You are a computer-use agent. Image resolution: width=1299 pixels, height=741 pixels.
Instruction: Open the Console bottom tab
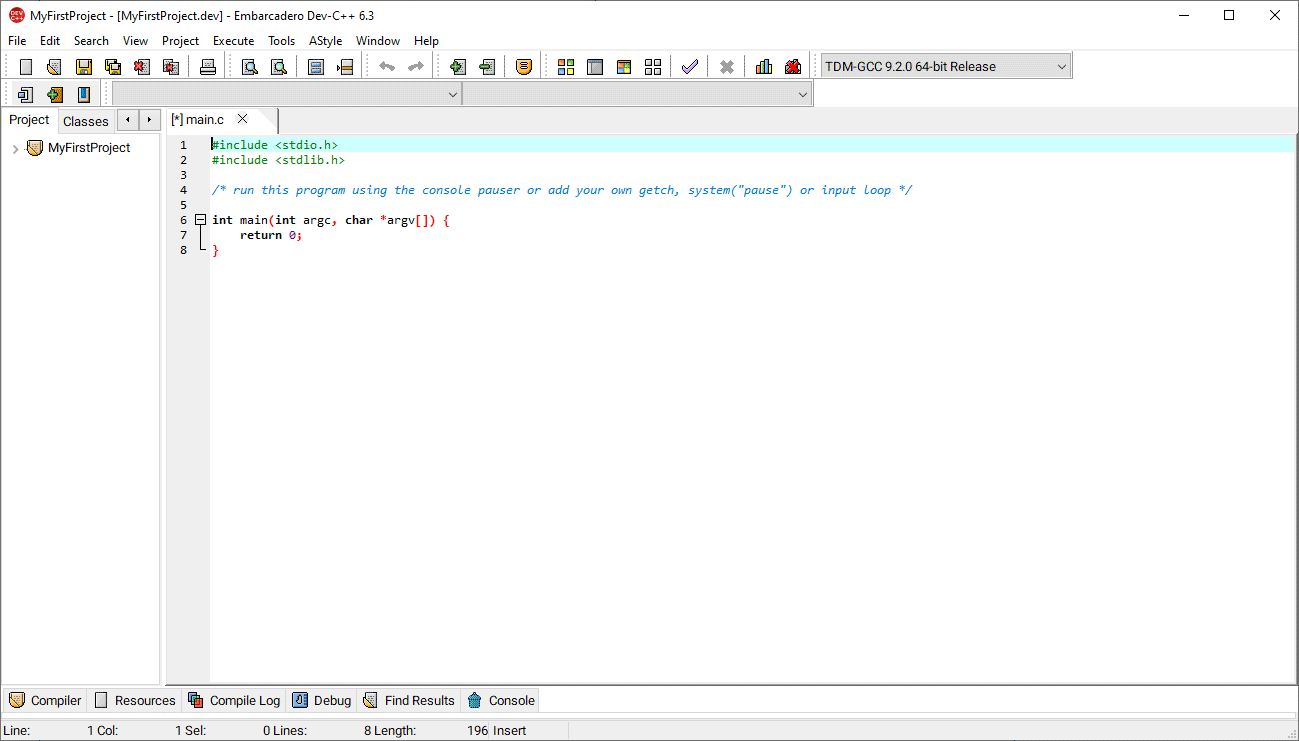pyautogui.click(x=502, y=700)
